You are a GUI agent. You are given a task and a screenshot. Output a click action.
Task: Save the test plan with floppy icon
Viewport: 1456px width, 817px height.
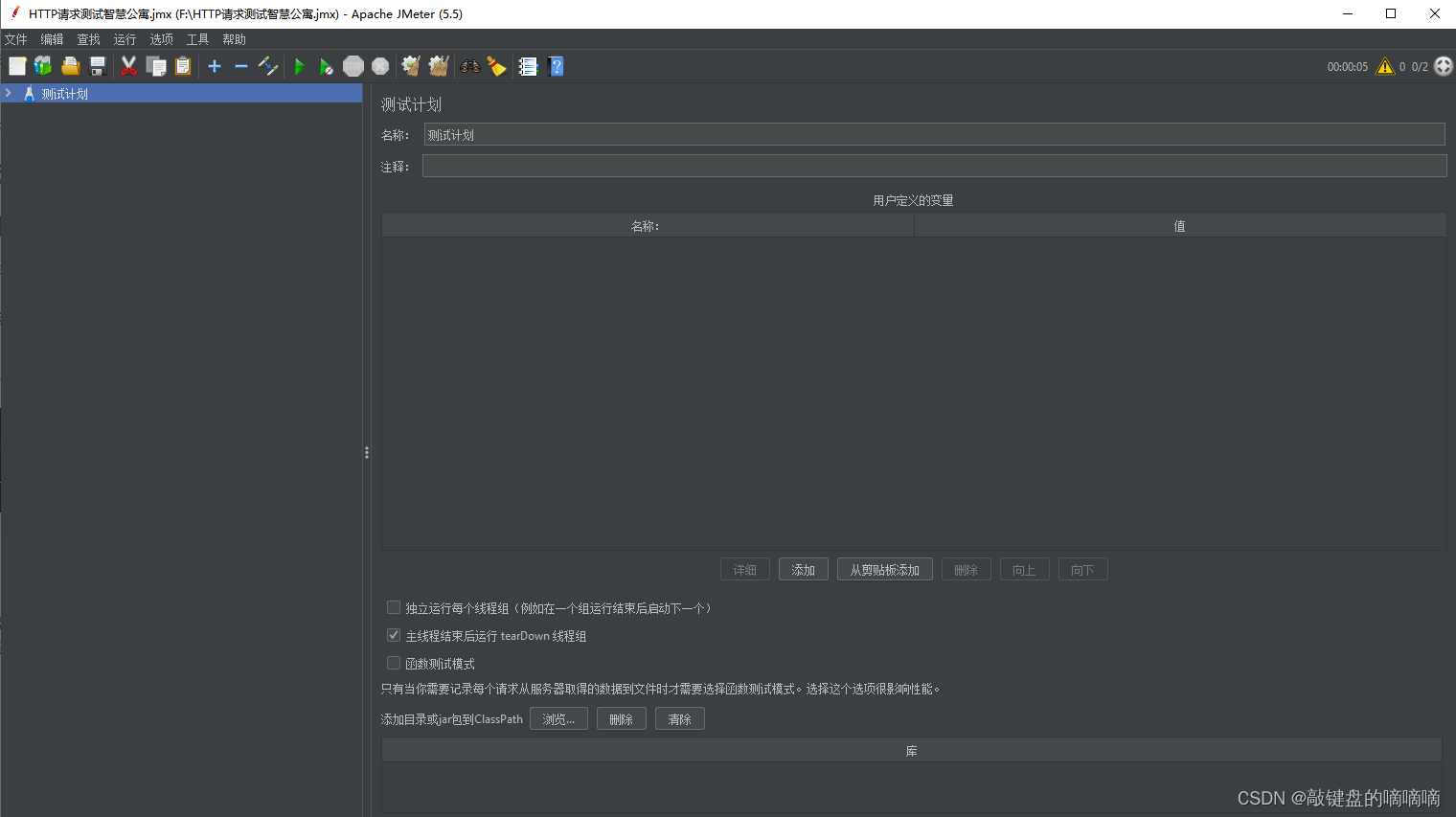[x=97, y=66]
